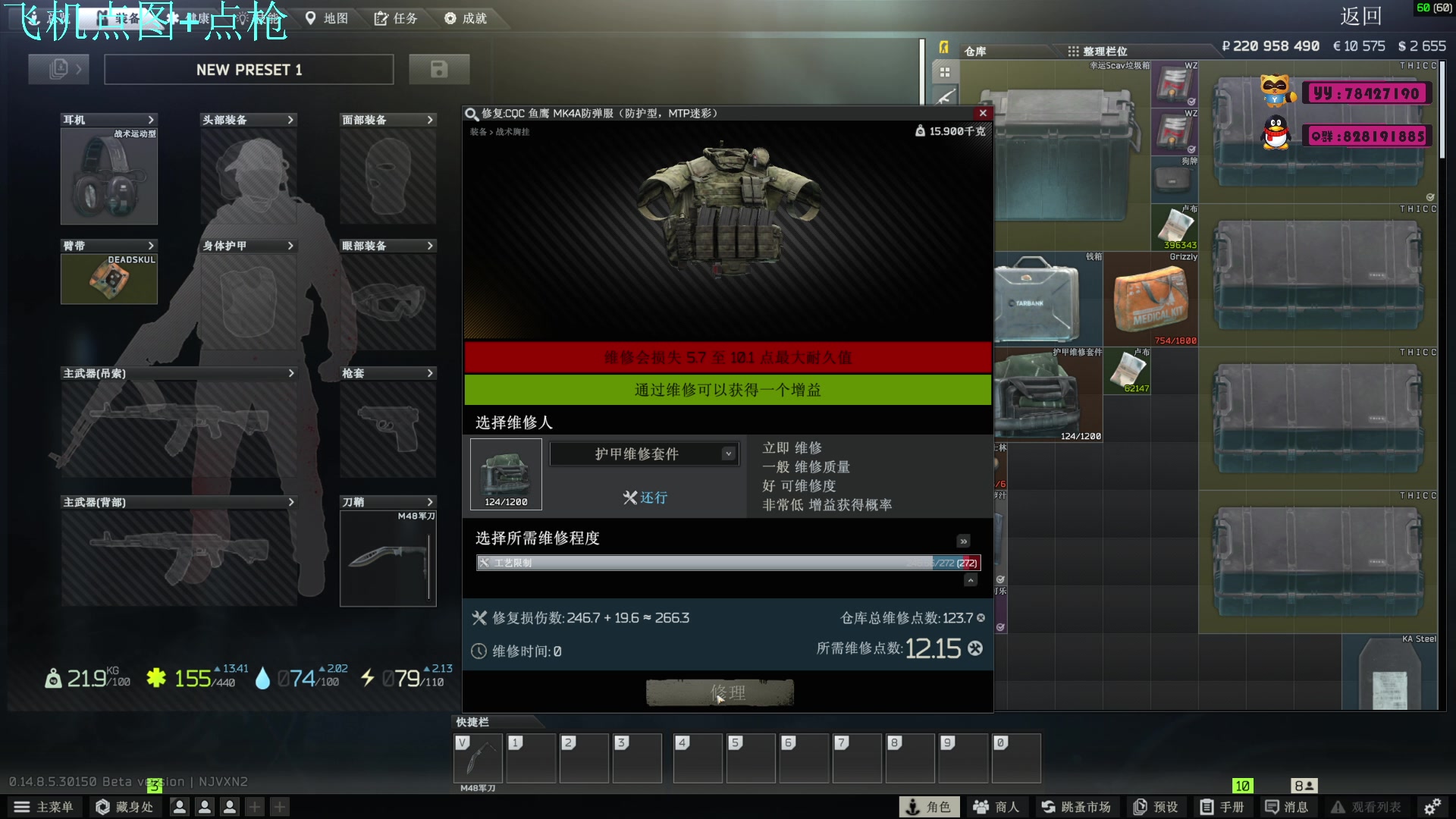Click the stash grid view icon
1456x819 pixels.
(945, 72)
